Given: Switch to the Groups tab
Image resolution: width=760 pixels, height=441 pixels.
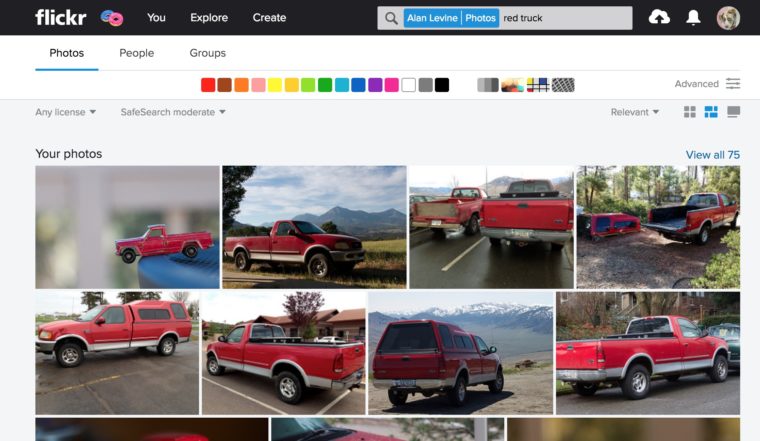Looking at the screenshot, I should 207,53.
